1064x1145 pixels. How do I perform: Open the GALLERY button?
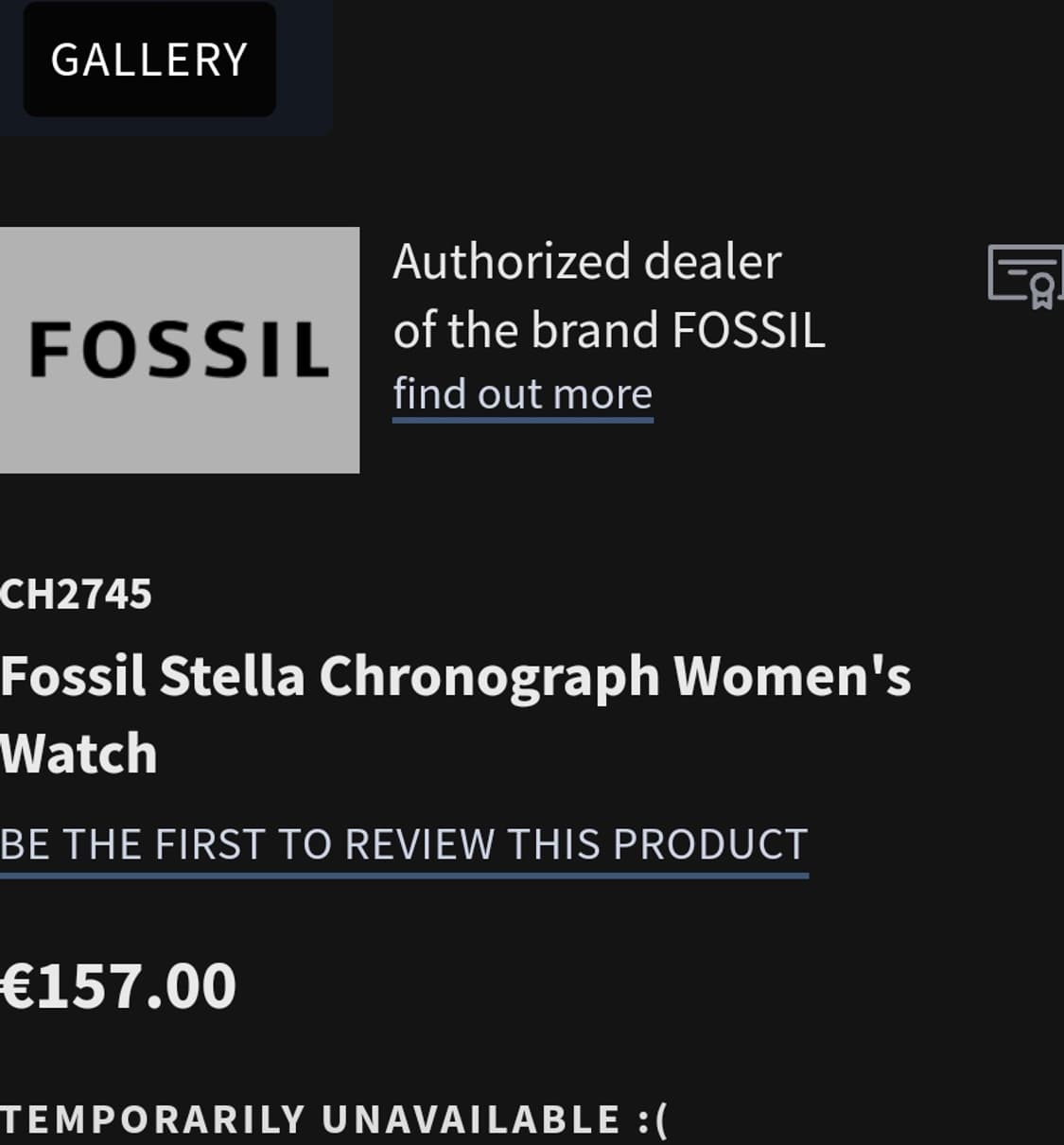point(149,60)
